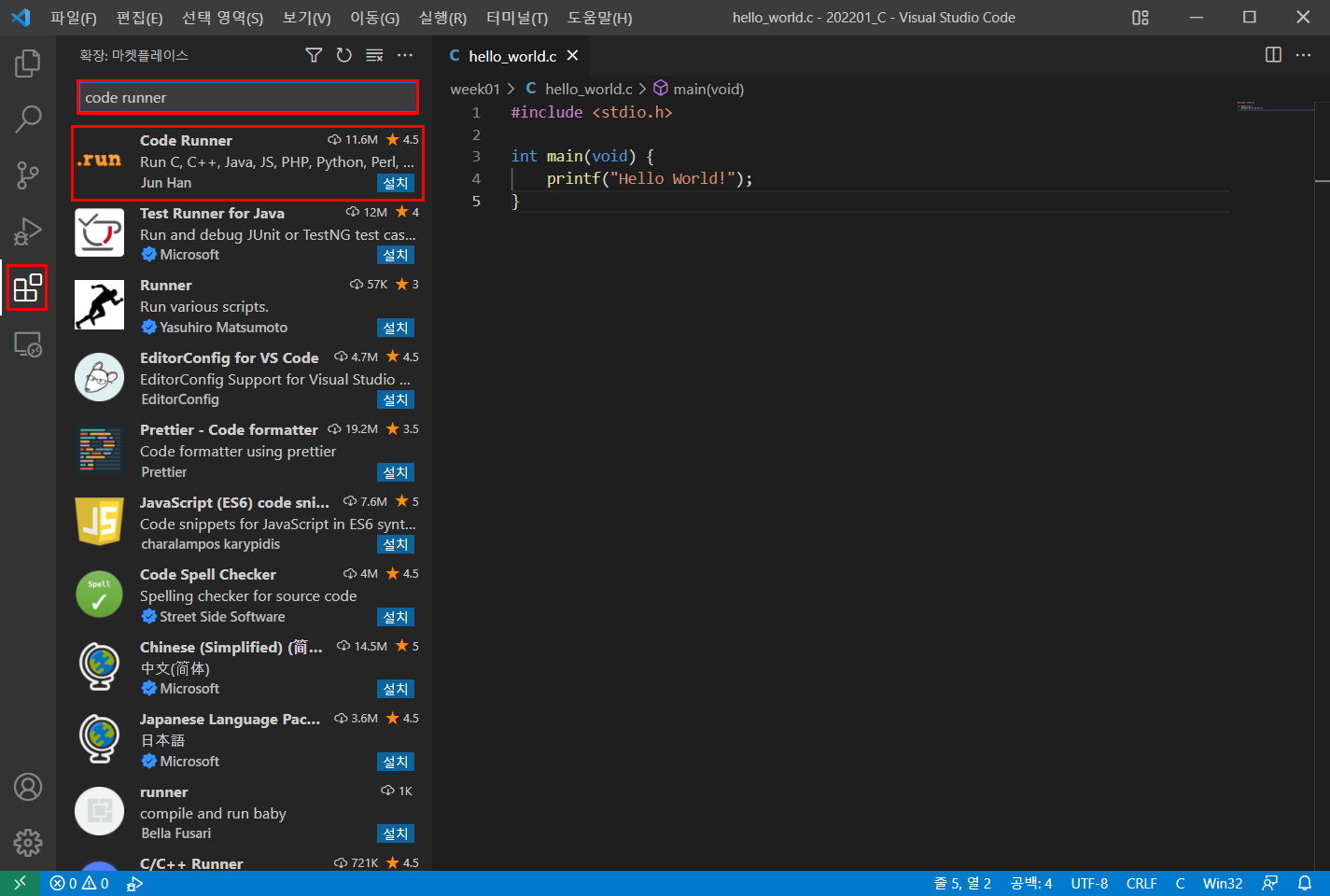Click the printf line in editor

coord(650,178)
